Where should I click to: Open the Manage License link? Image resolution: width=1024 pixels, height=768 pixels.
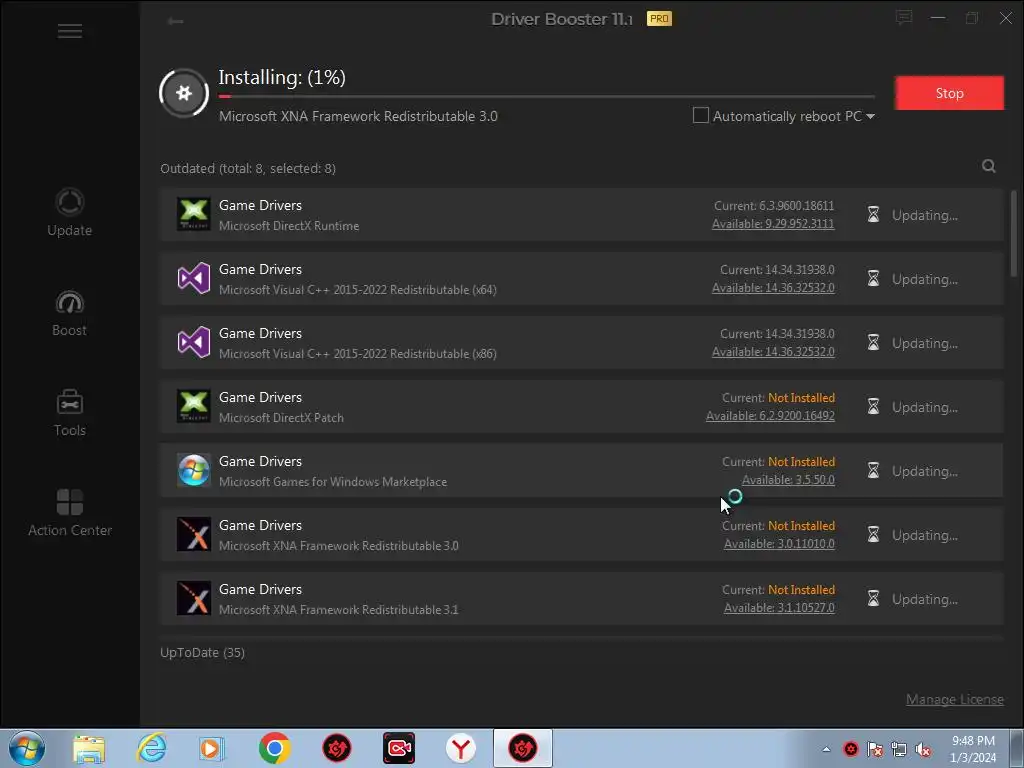(x=955, y=699)
